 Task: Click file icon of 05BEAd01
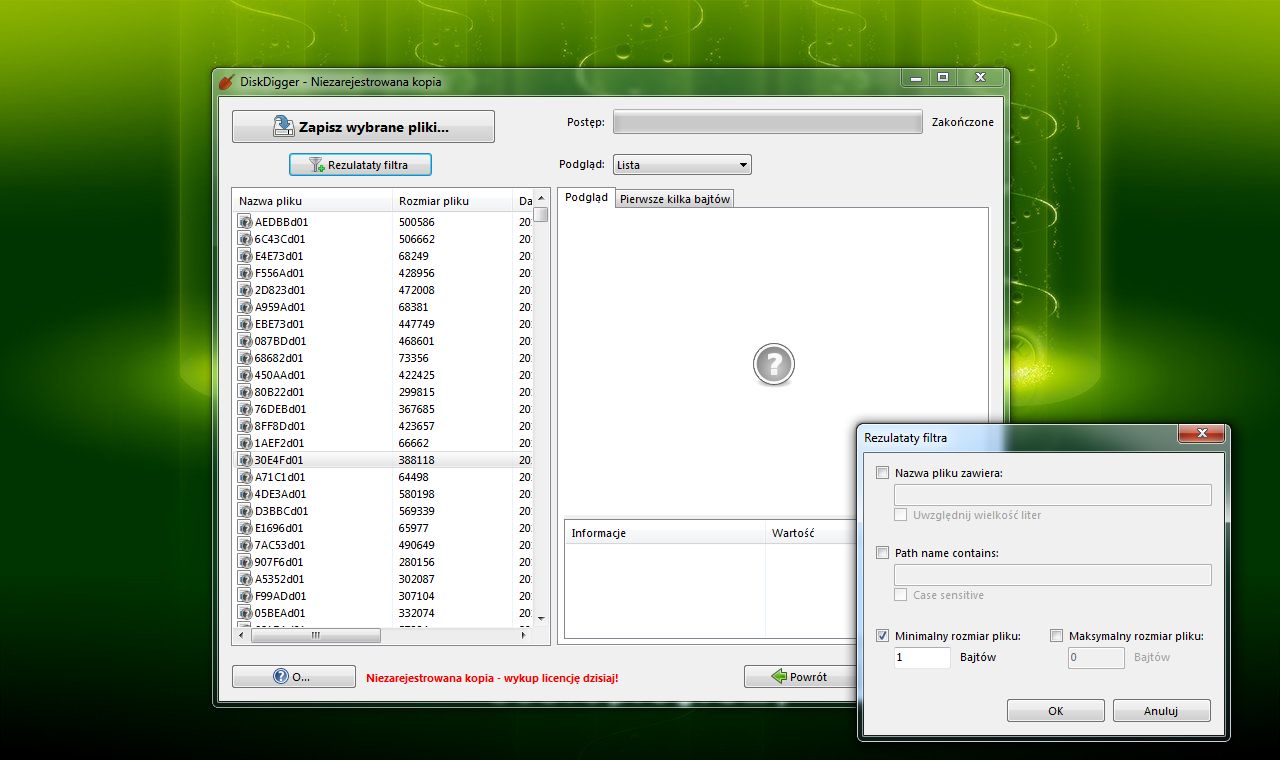(245, 613)
